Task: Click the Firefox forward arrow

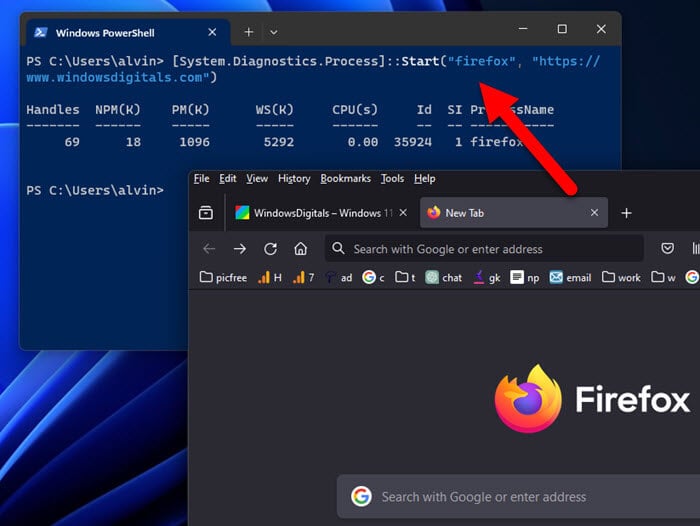Action: coord(240,249)
